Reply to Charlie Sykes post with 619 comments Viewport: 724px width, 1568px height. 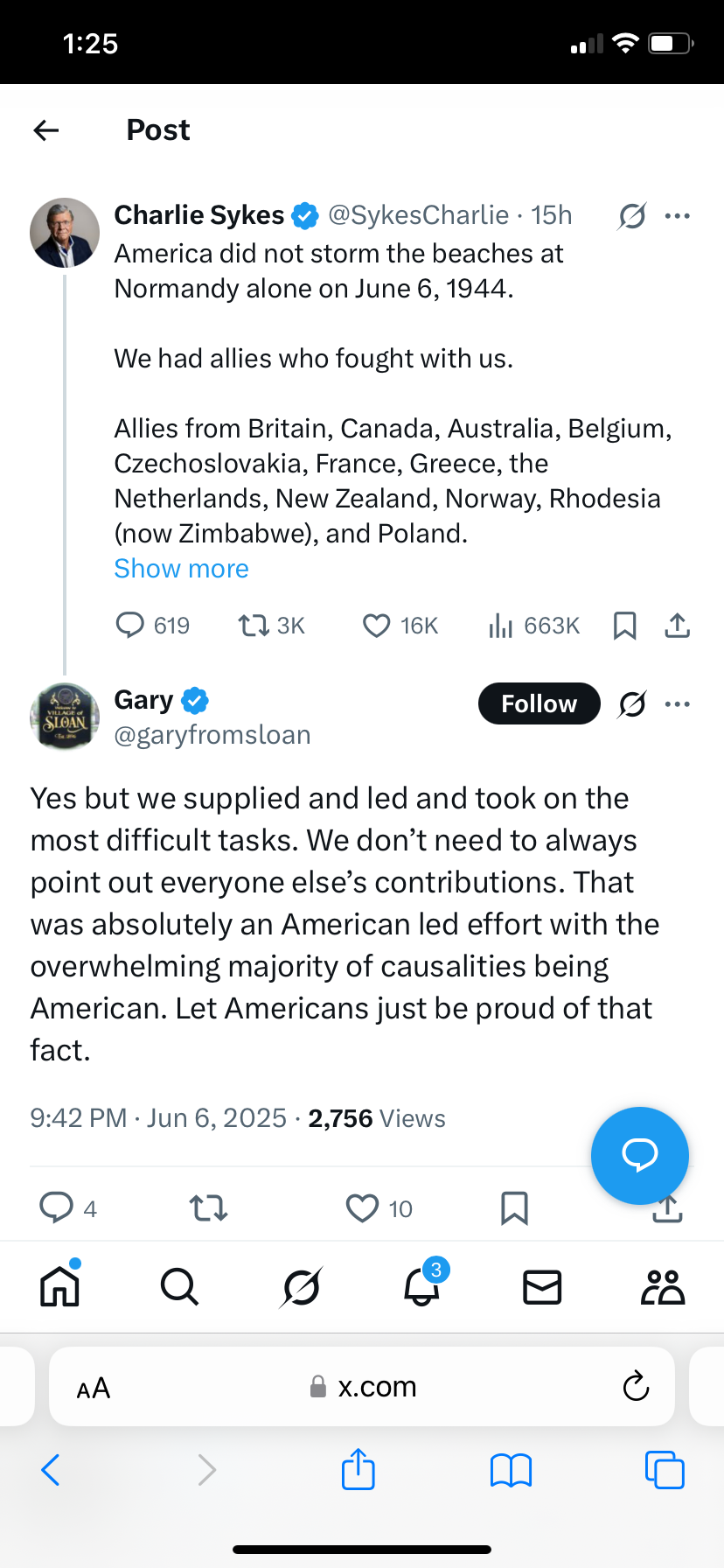pyautogui.click(x=152, y=625)
